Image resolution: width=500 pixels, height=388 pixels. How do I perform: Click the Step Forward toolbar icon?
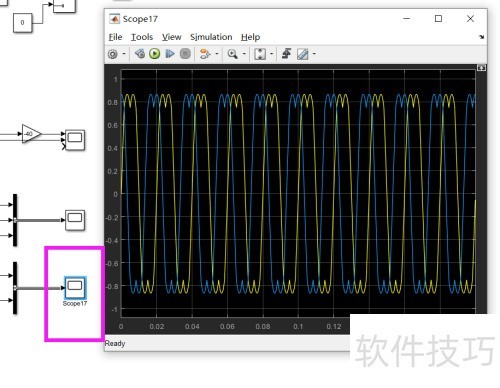tap(170, 54)
